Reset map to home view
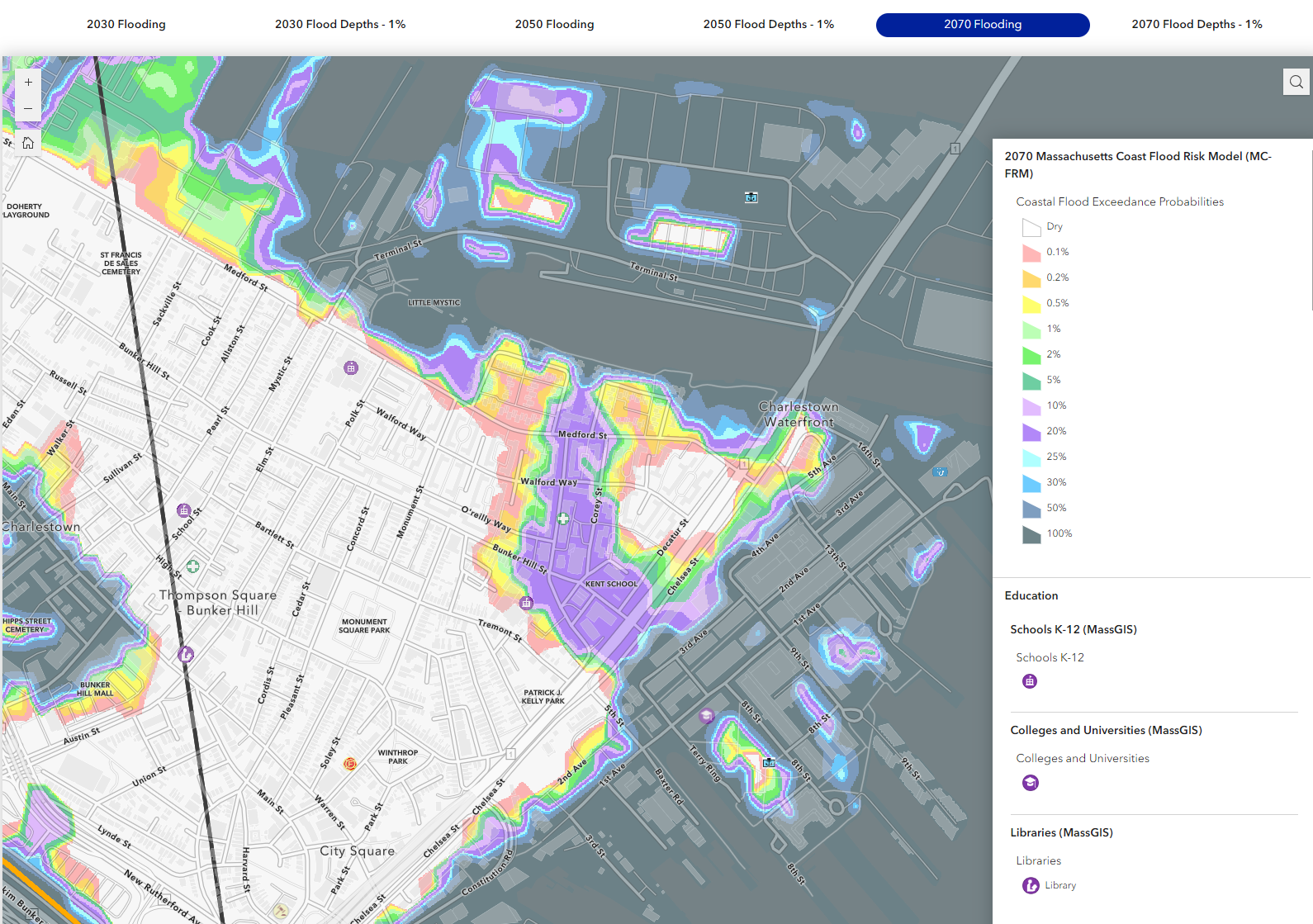1313x924 pixels. 28,143
